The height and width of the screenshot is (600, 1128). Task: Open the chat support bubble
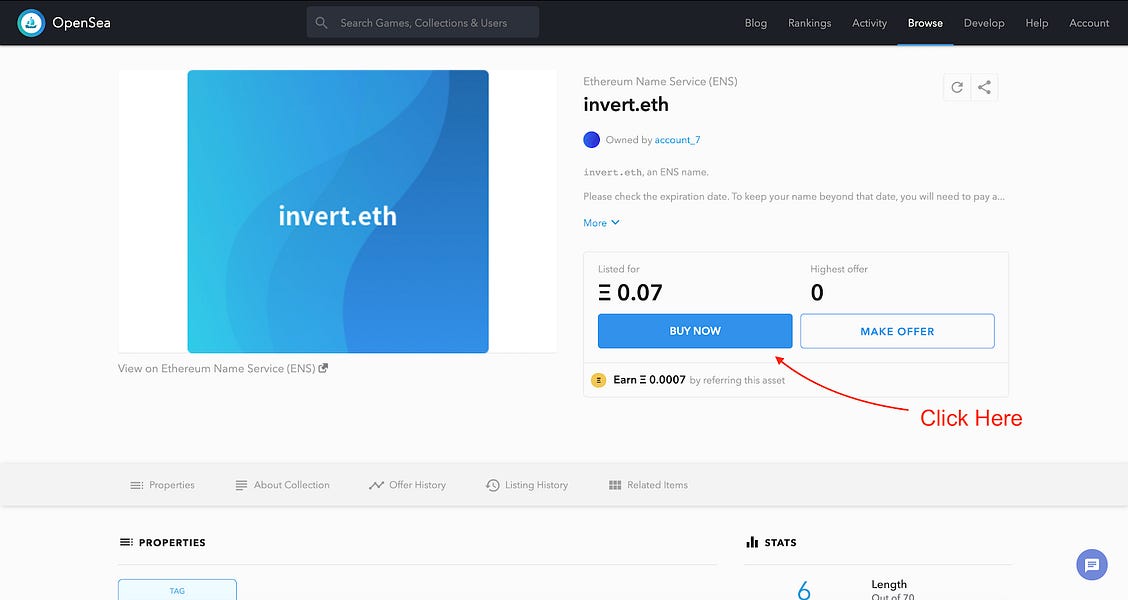click(x=1091, y=565)
